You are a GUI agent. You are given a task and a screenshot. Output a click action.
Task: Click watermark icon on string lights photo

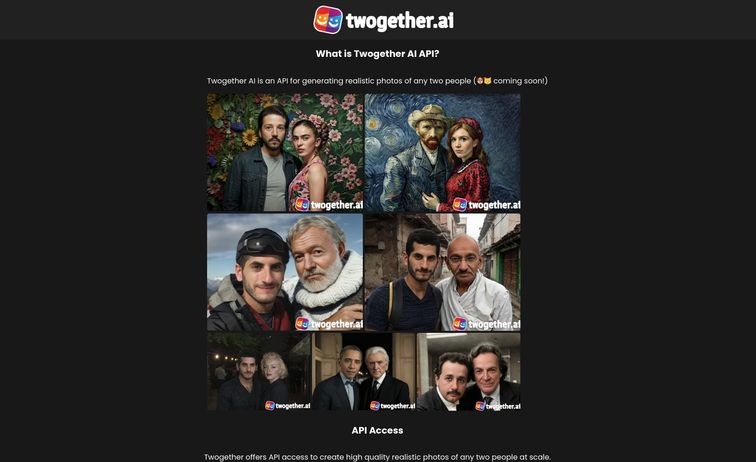(270, 406)
